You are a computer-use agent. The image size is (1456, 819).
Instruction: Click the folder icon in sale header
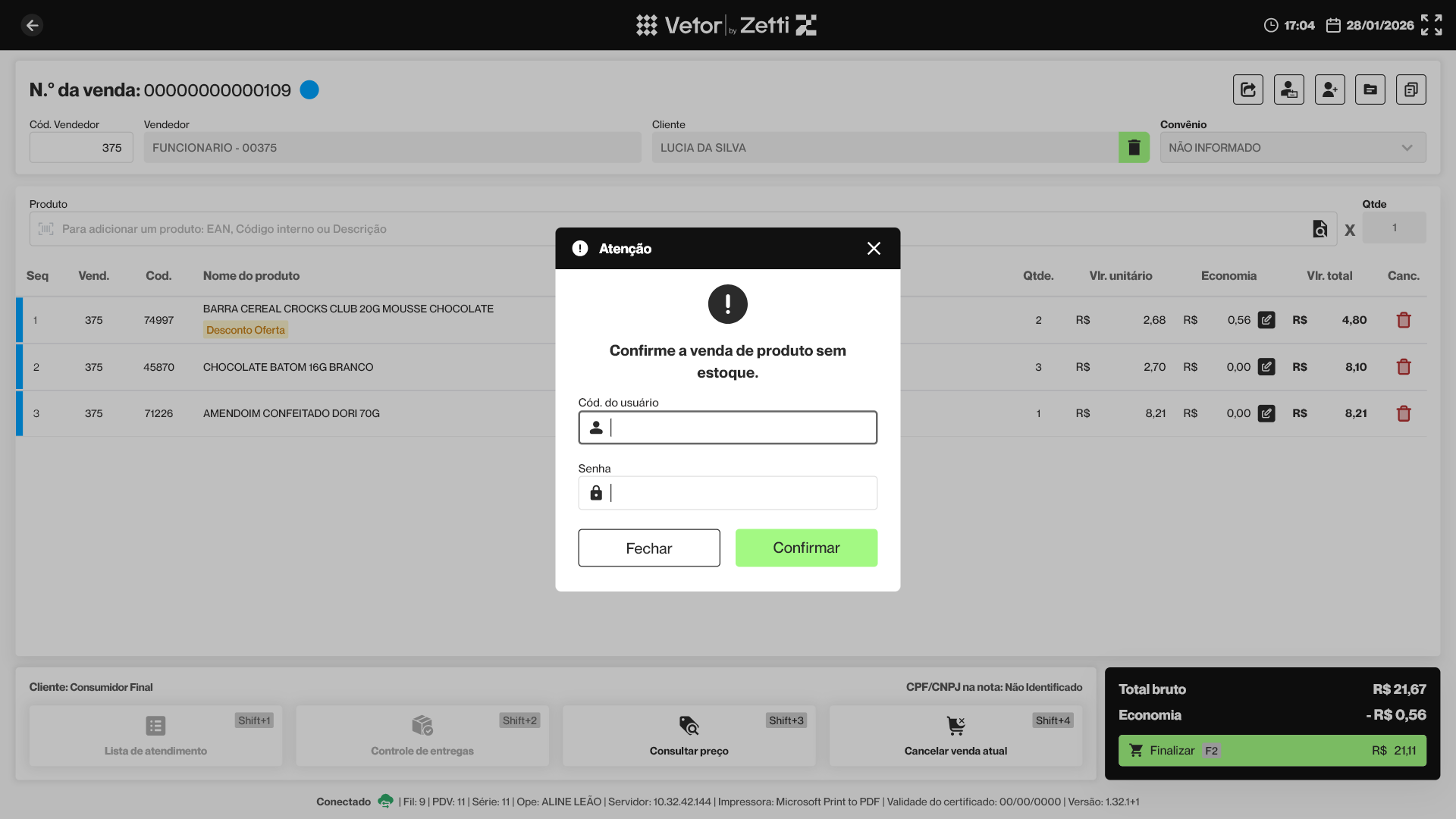[x=1370, y=89]
